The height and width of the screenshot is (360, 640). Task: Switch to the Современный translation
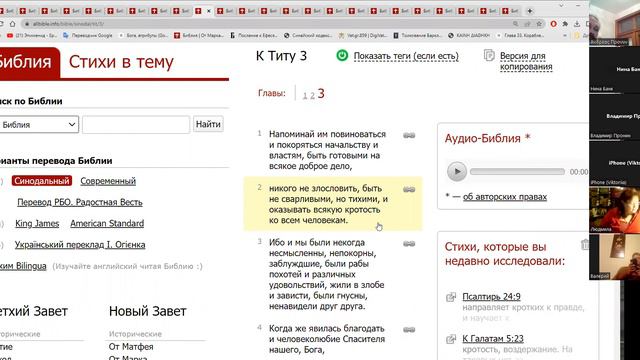point(108,181)
